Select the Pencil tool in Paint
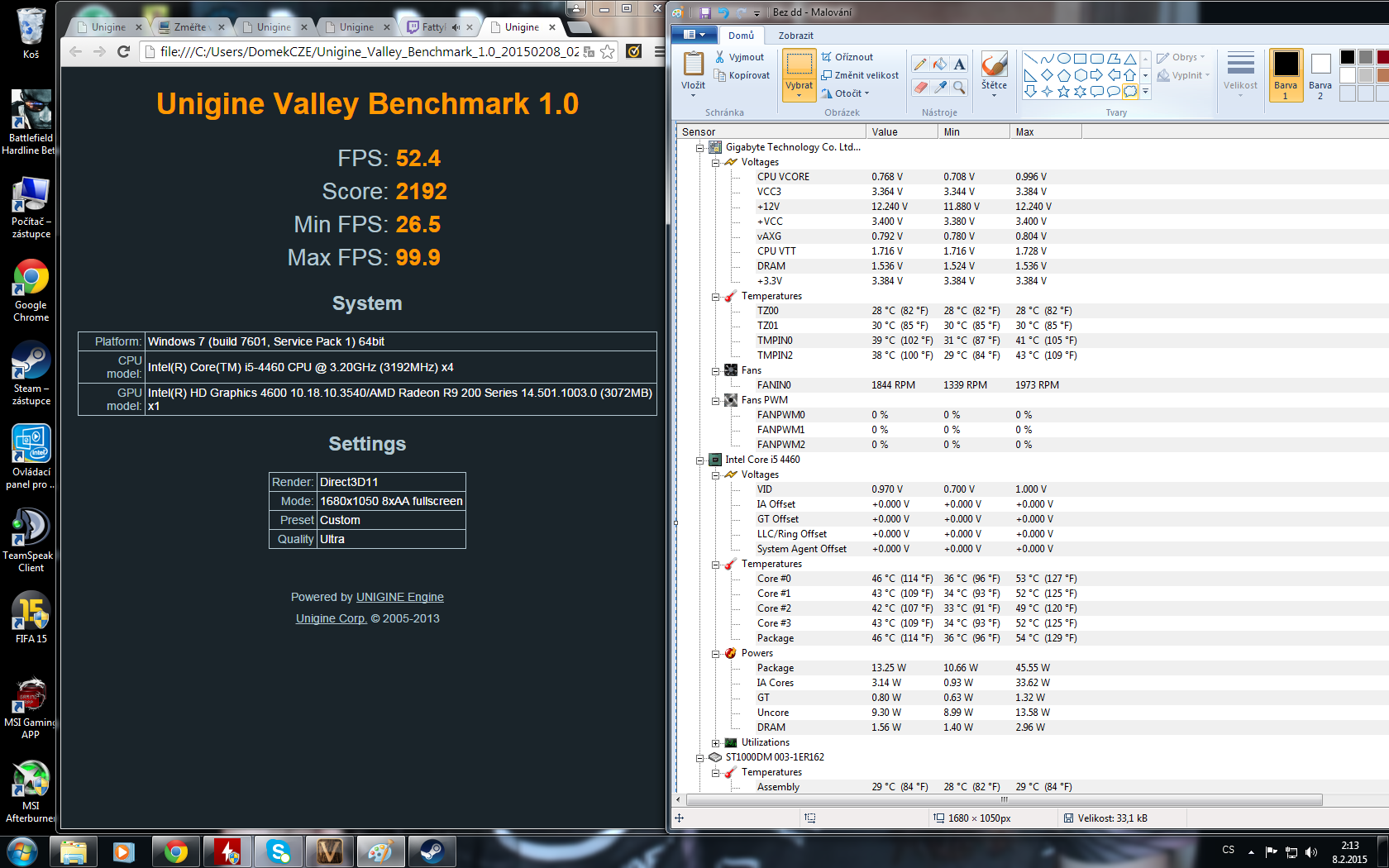 pos(920,64)
